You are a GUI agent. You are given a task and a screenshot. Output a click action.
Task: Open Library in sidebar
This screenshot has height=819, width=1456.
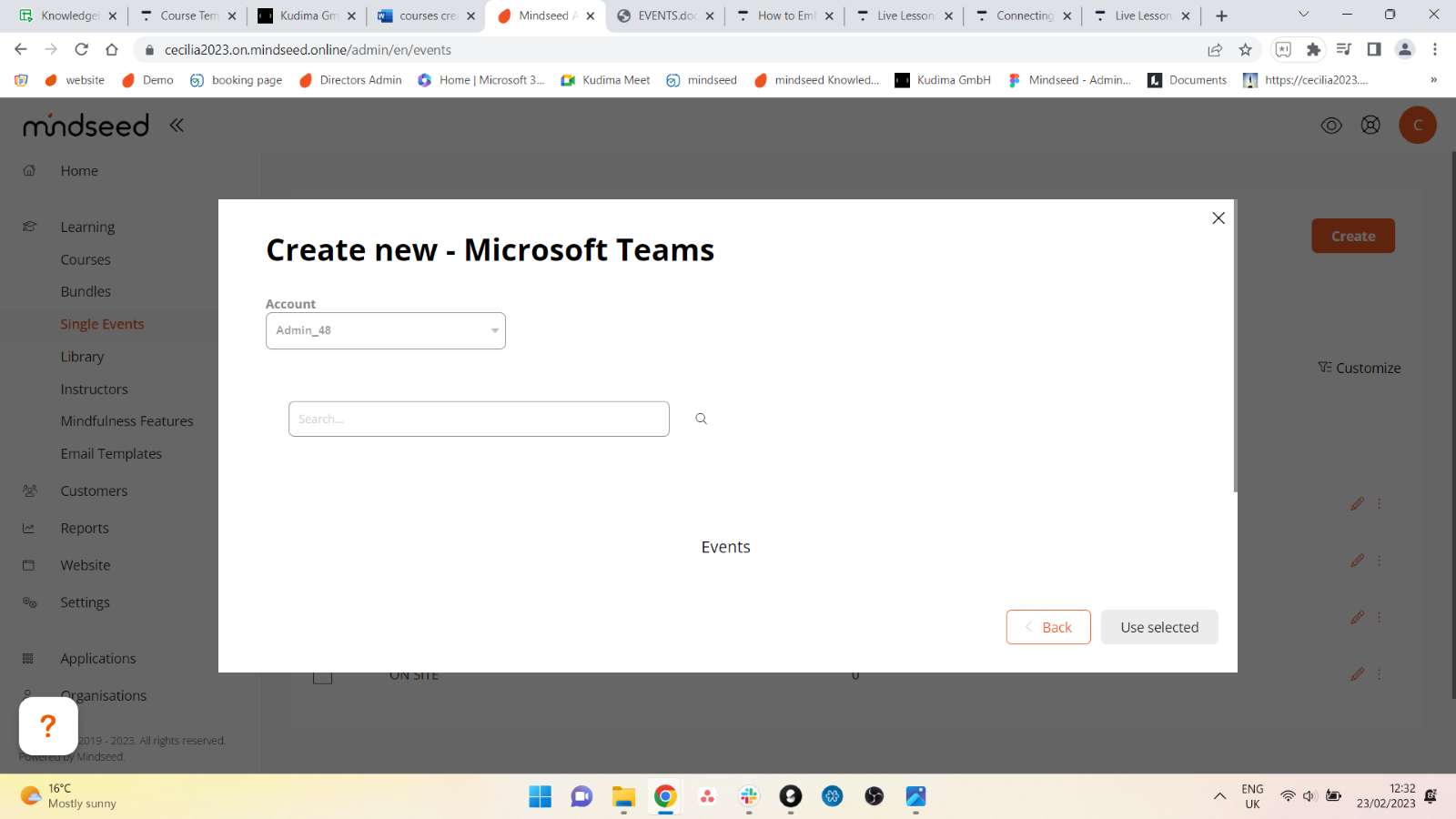(82, 357)
